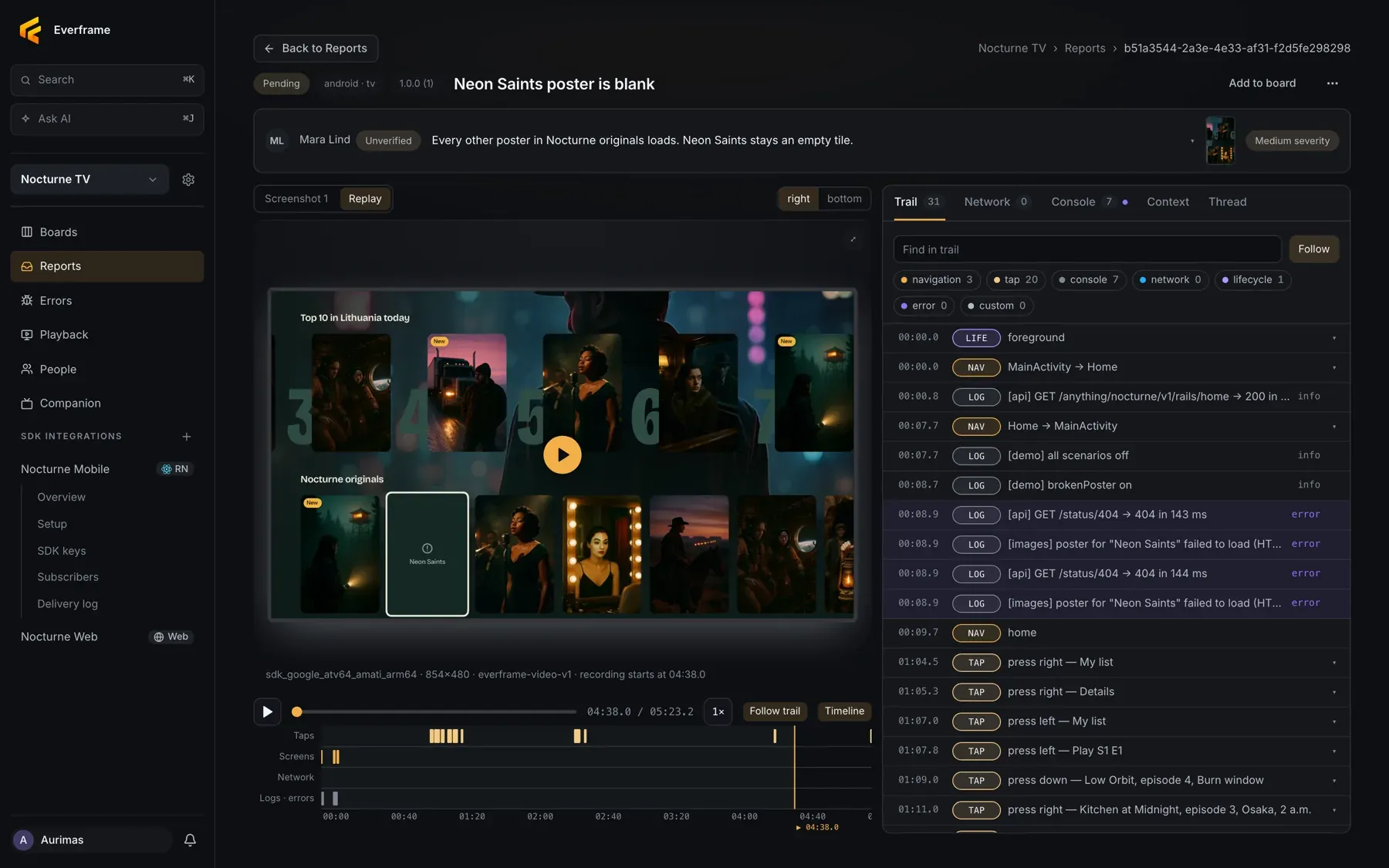This screenshot has width=1389, height=868.
Task: Expand the press right — My list row
Action: tap(1117, 663)
